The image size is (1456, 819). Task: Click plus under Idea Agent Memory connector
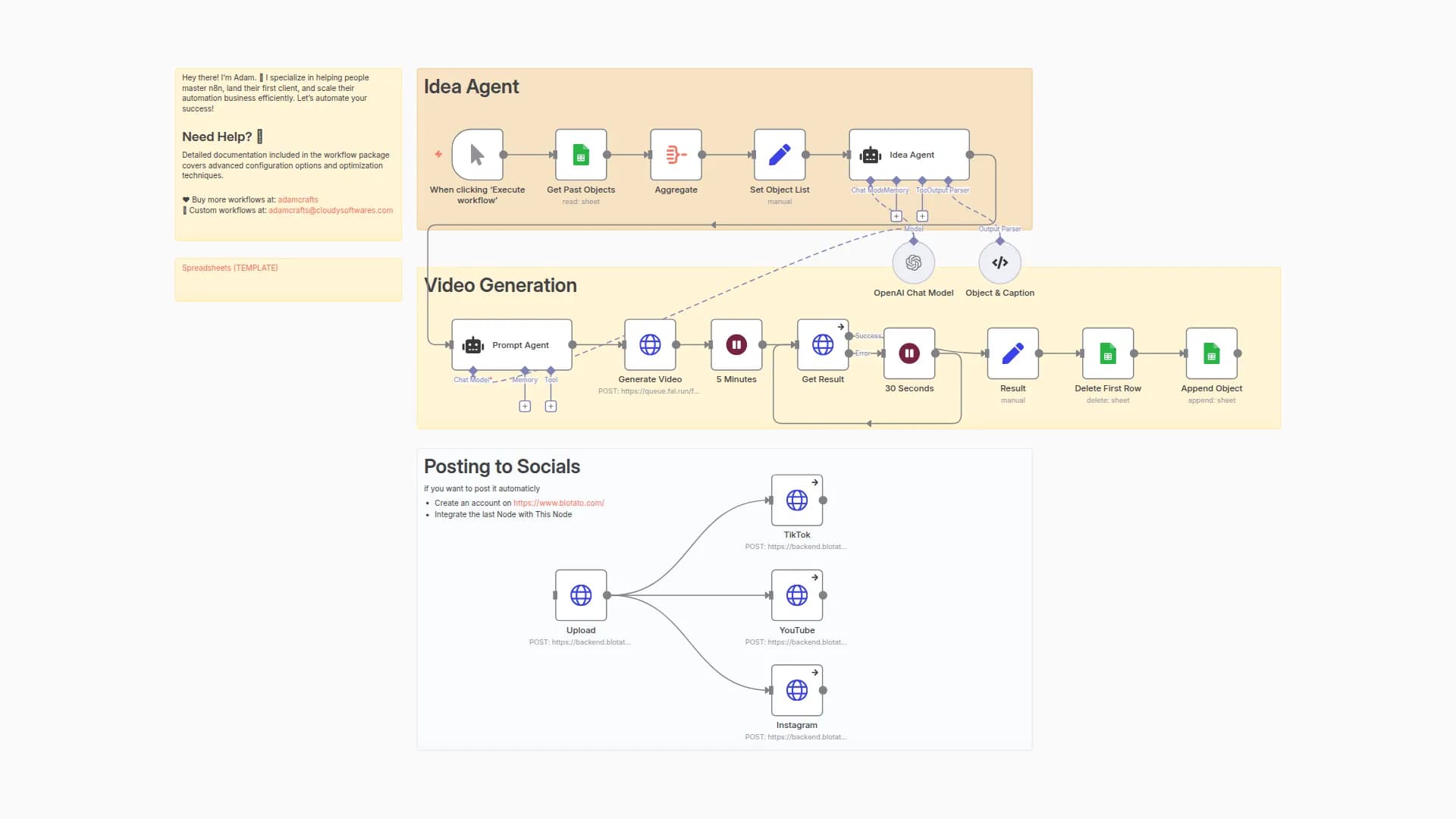coord(896,216)
